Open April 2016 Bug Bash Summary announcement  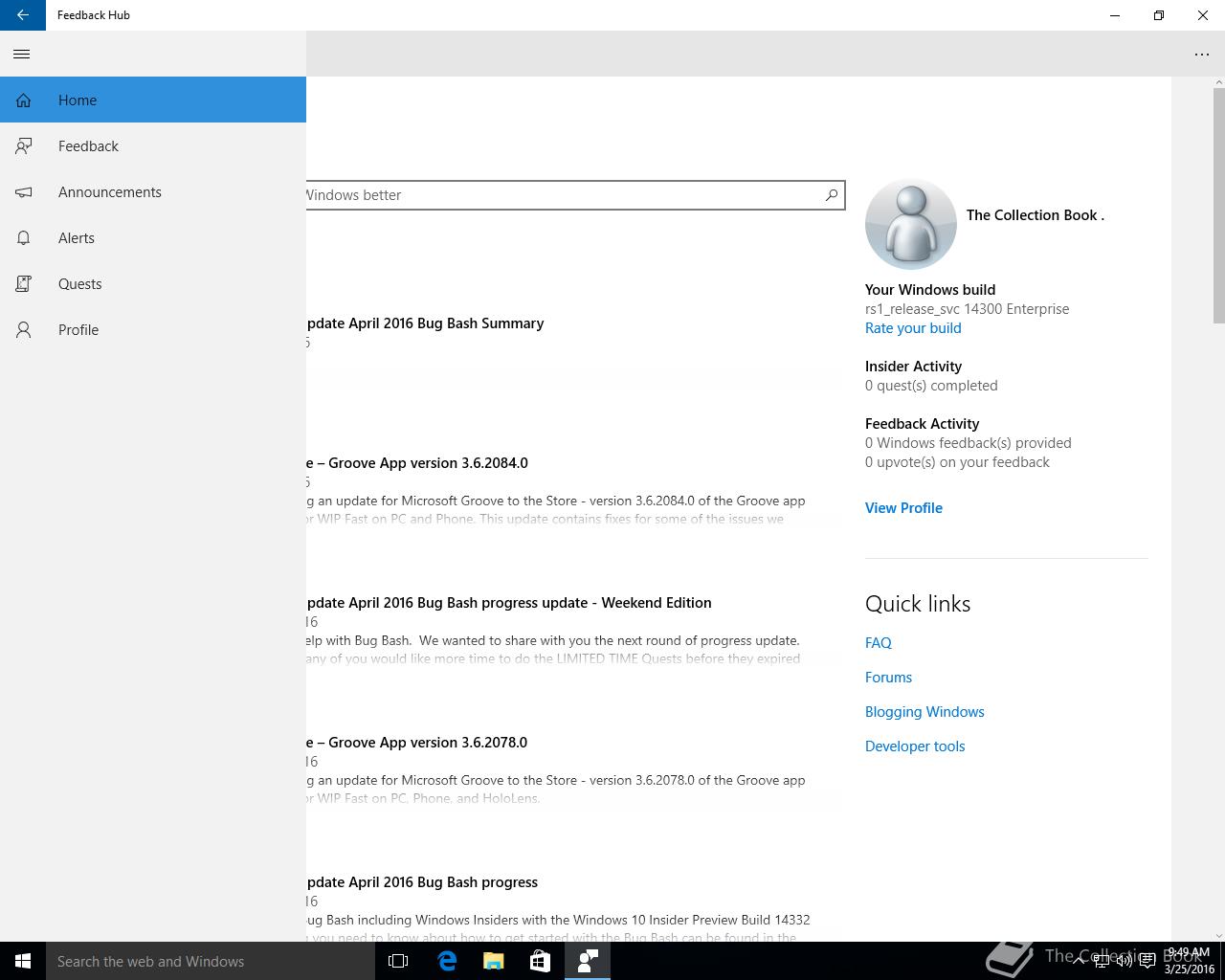(x=425, y=323)
